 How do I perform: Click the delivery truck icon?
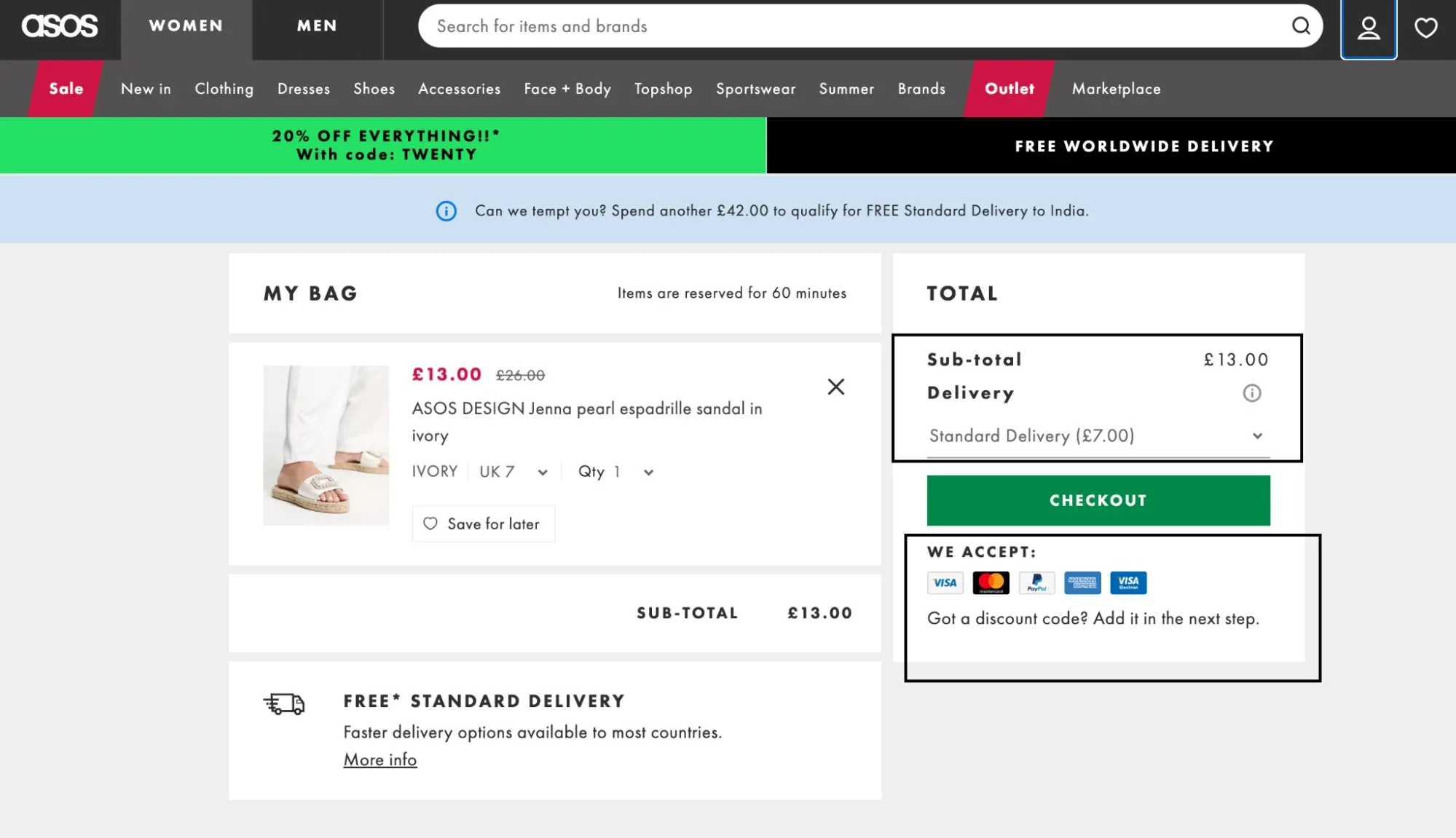pyautogui.click(x=284, y=704)
